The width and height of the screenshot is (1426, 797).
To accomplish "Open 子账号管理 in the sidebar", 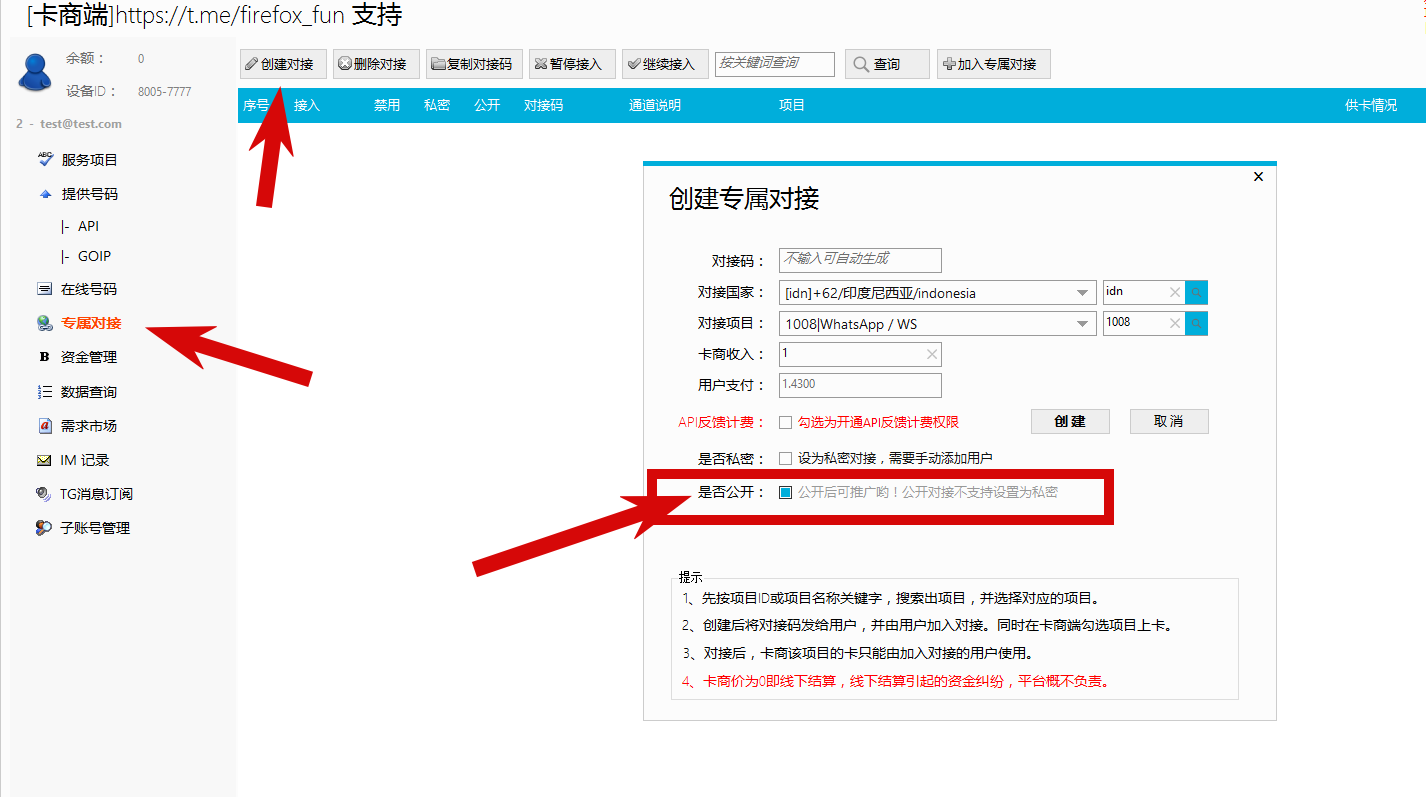I will pyautogui.click(x=95, y=528).
